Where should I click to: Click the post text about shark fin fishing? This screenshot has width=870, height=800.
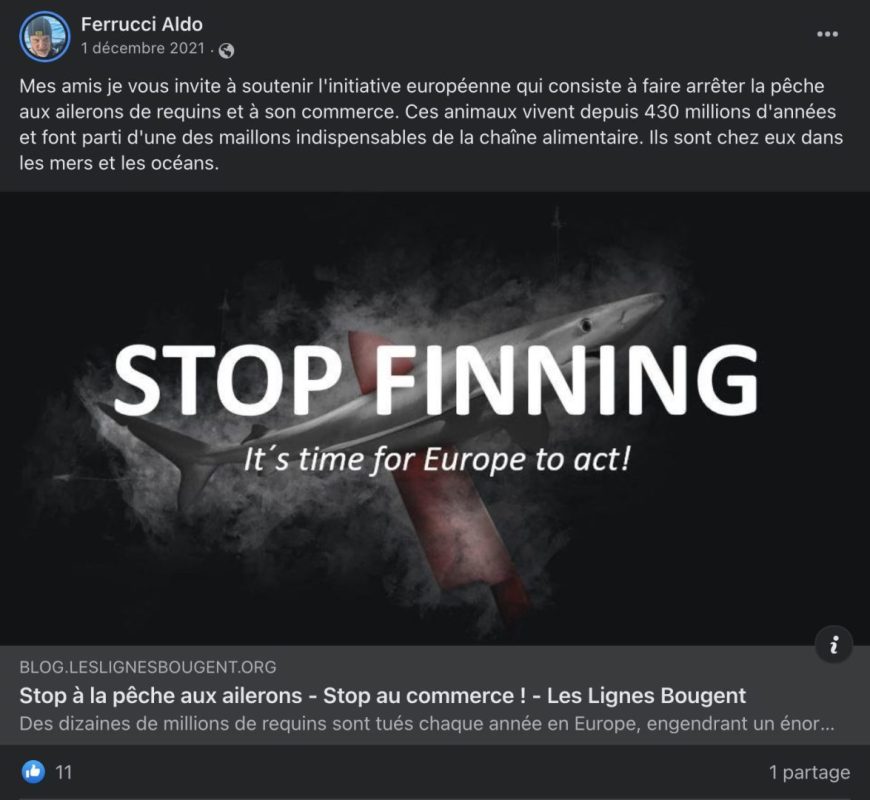coord(431,124)
